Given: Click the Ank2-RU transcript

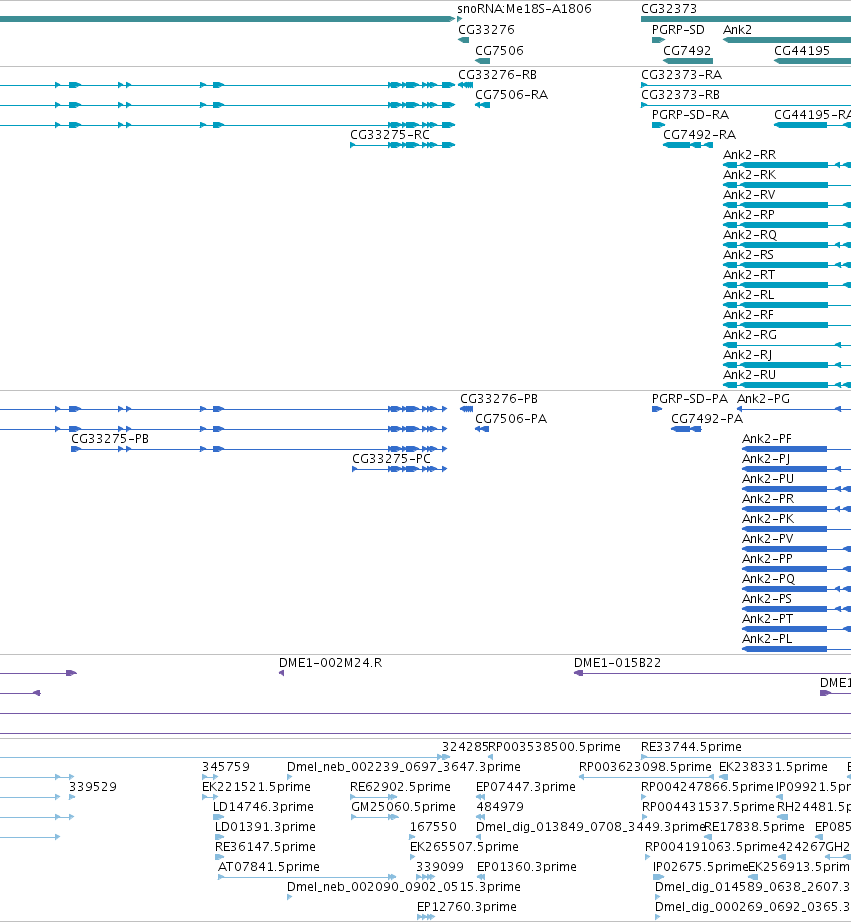Looking at the screenshot, I should click(749, 375).
